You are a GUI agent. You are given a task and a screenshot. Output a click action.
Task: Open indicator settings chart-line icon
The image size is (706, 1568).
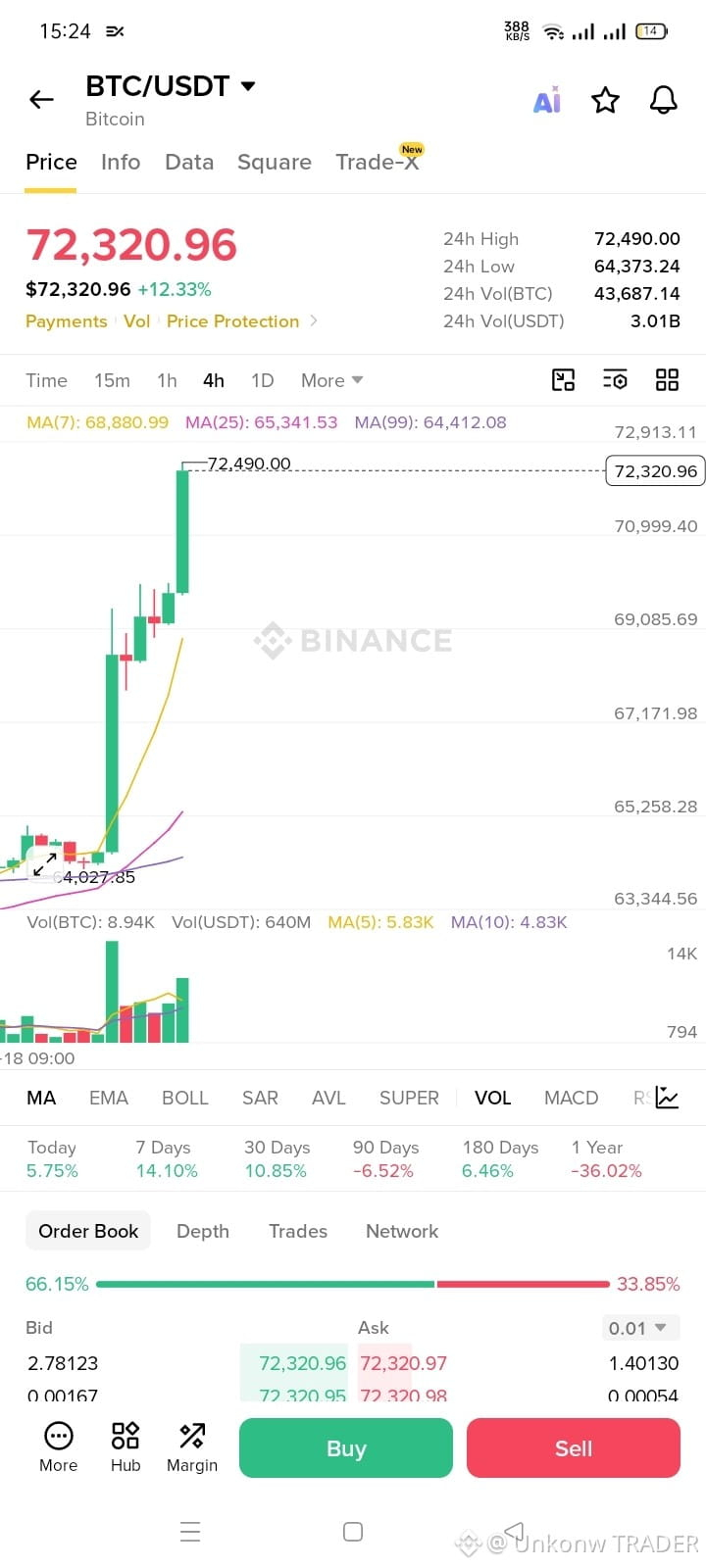pos(667,1098)
